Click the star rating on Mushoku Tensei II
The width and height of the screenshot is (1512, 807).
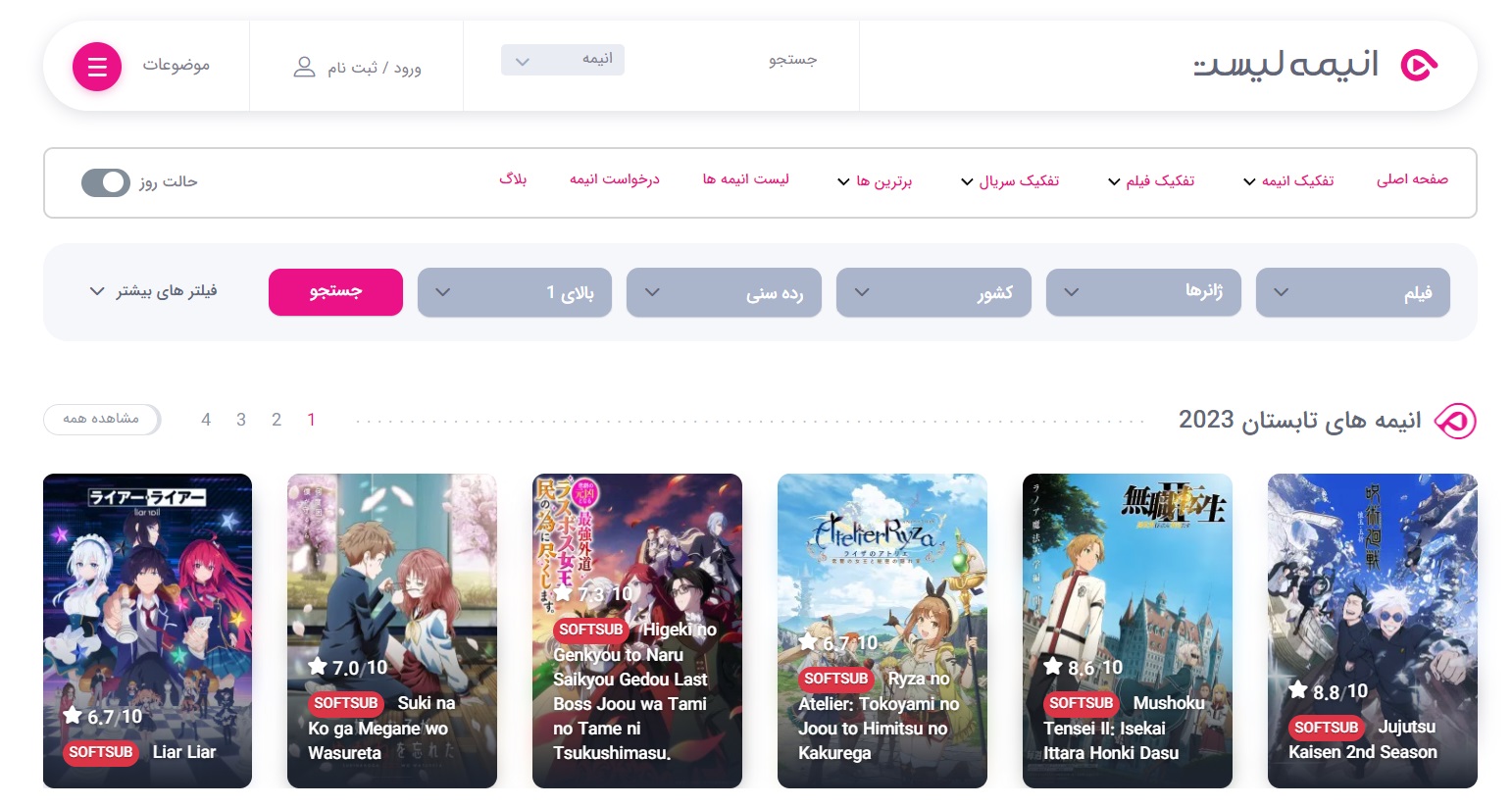[x=1084, y=668]
